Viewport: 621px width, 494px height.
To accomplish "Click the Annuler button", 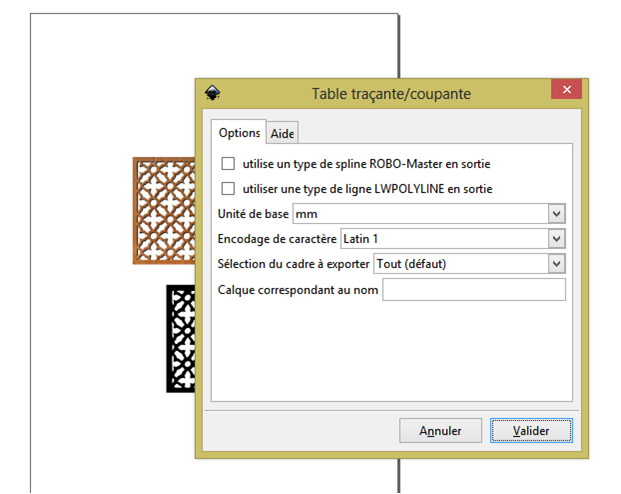I will pyautogui.click(x=440, y=431).
